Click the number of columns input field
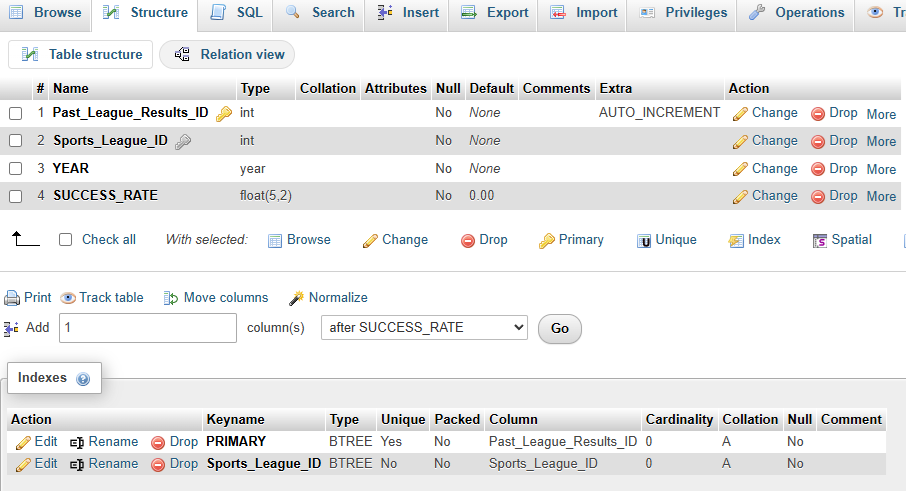The height and width of the screenshot is (491, 906). click(x=148, y=327)
